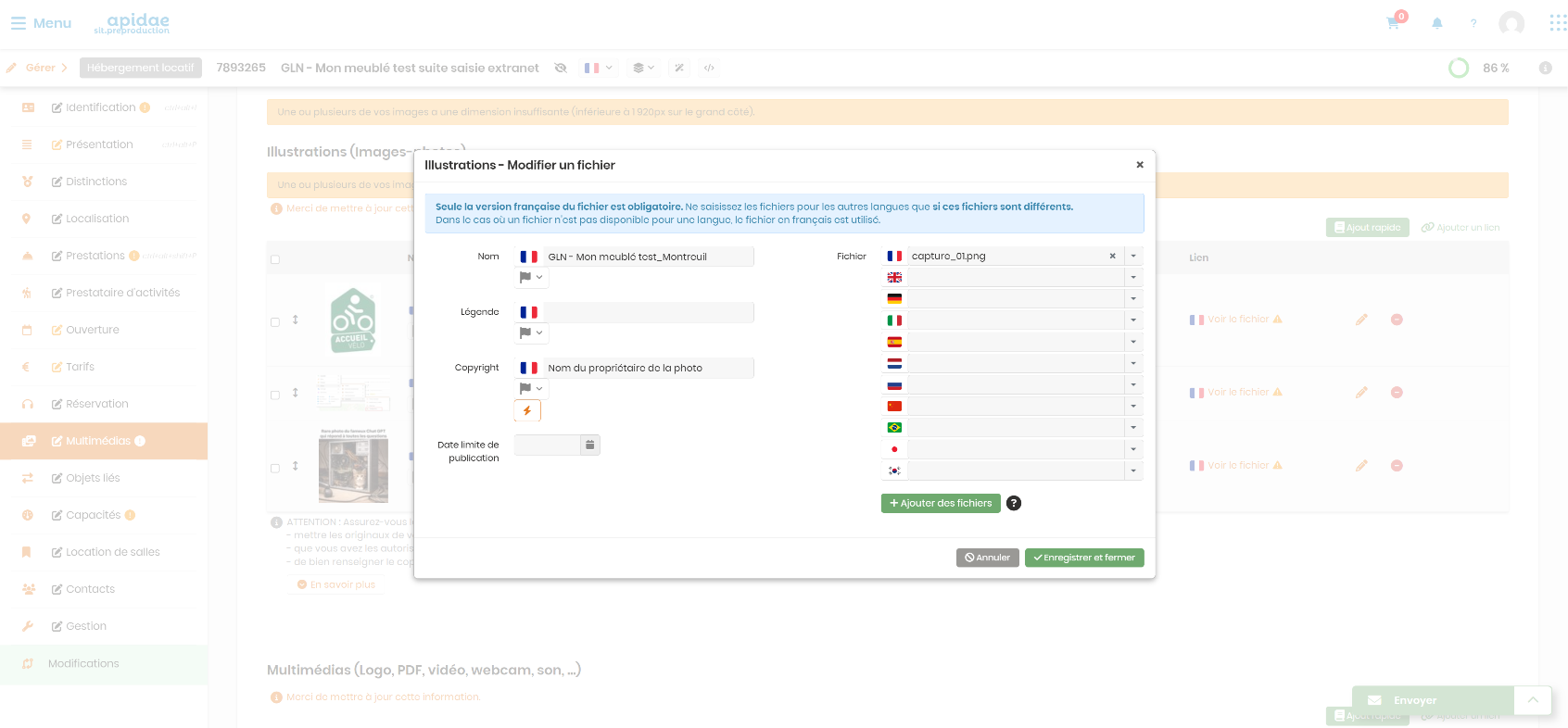1568x728 pixels.
Task: Open the apps grid icon in the header
Action: click(x=1558, y=22)
